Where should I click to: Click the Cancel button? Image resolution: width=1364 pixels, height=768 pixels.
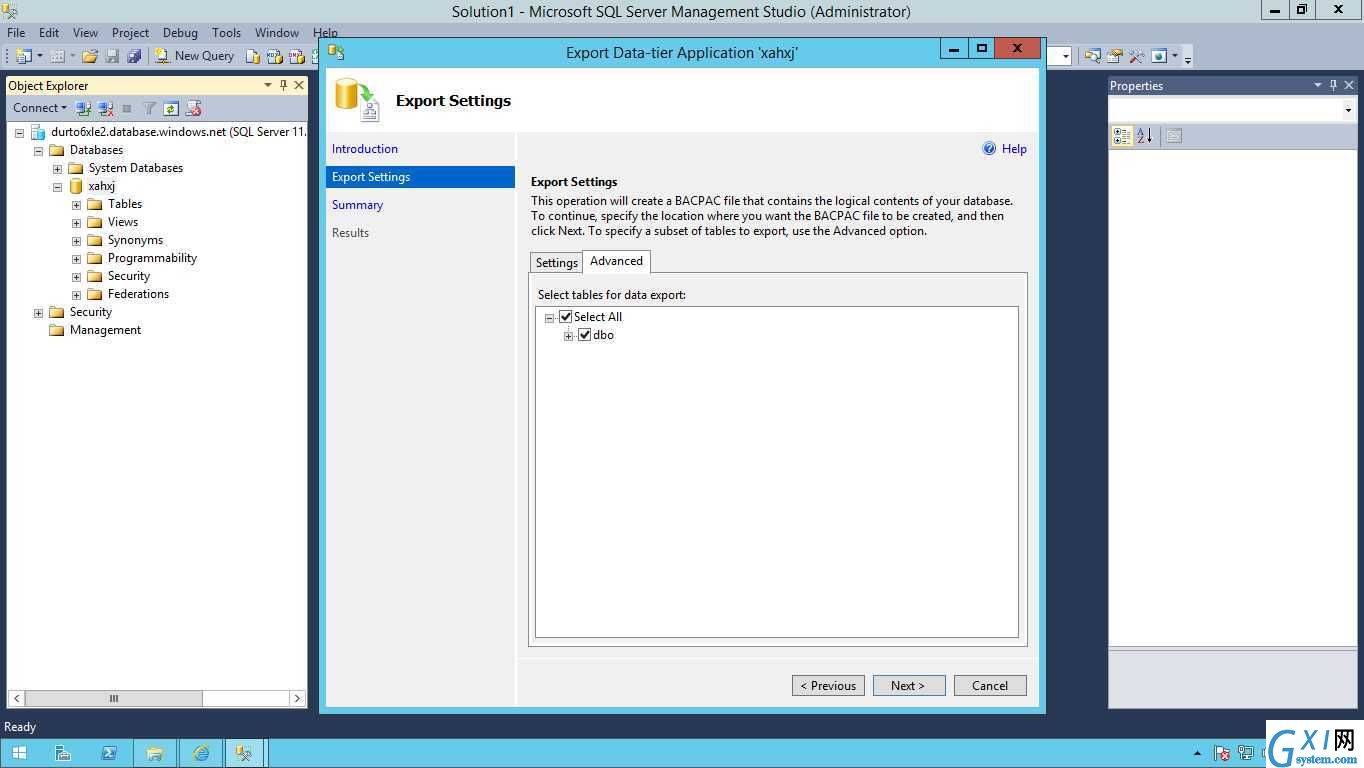(990, 685)
